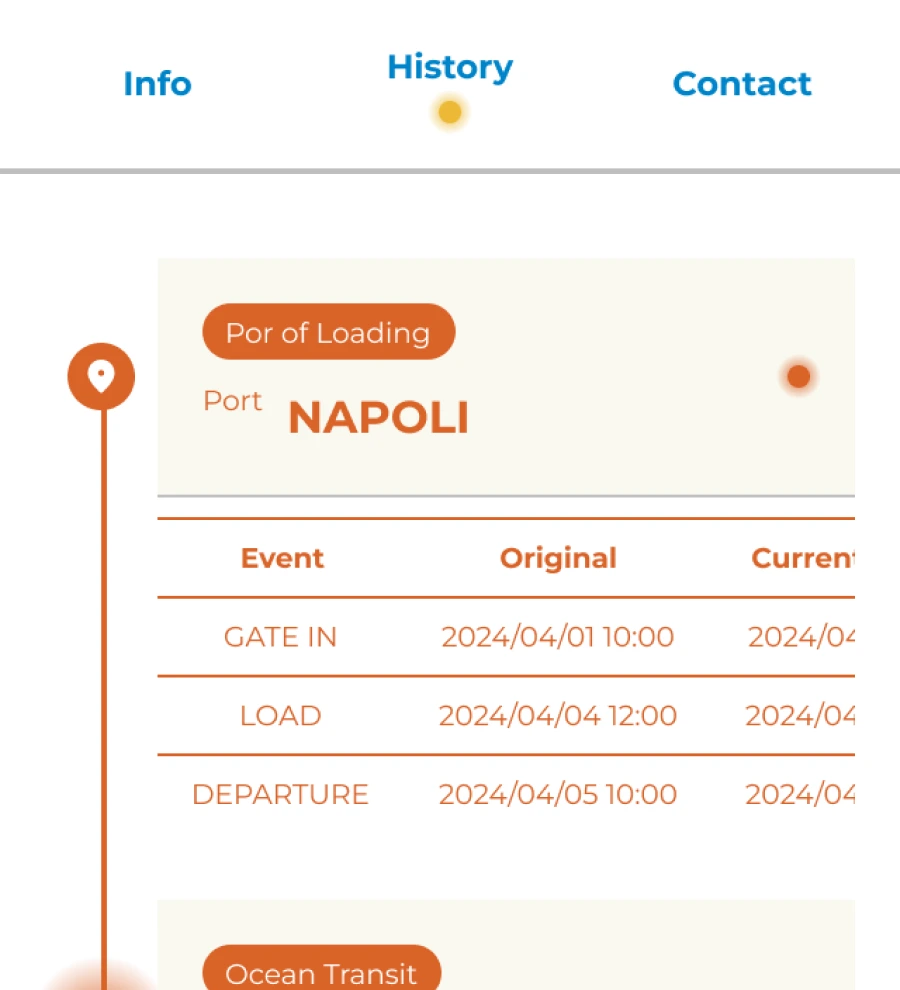
Task: Click the Por of Loading badge
Action: (x=328, y=333)
